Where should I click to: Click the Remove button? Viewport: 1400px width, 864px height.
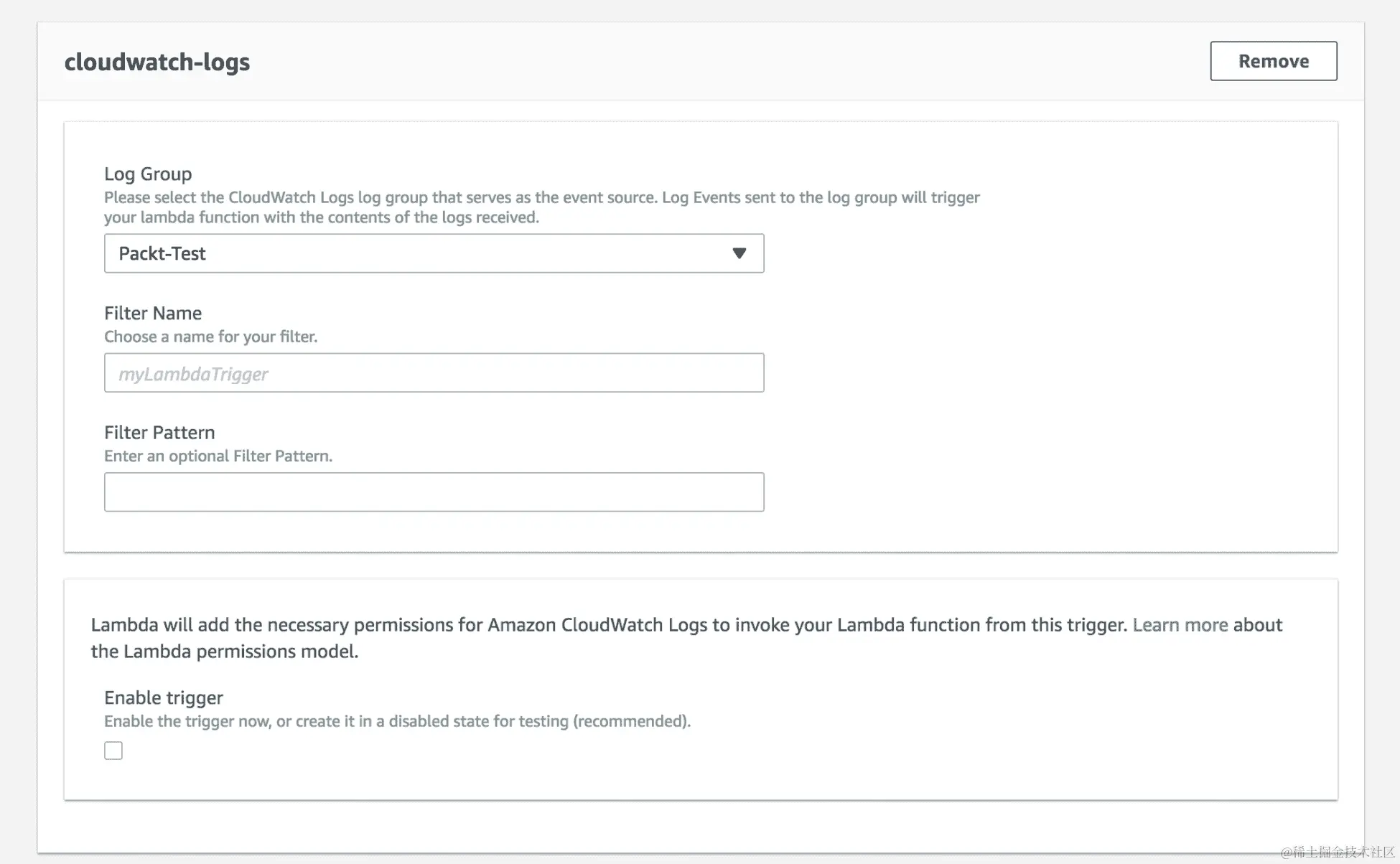tap(1273, 61)
